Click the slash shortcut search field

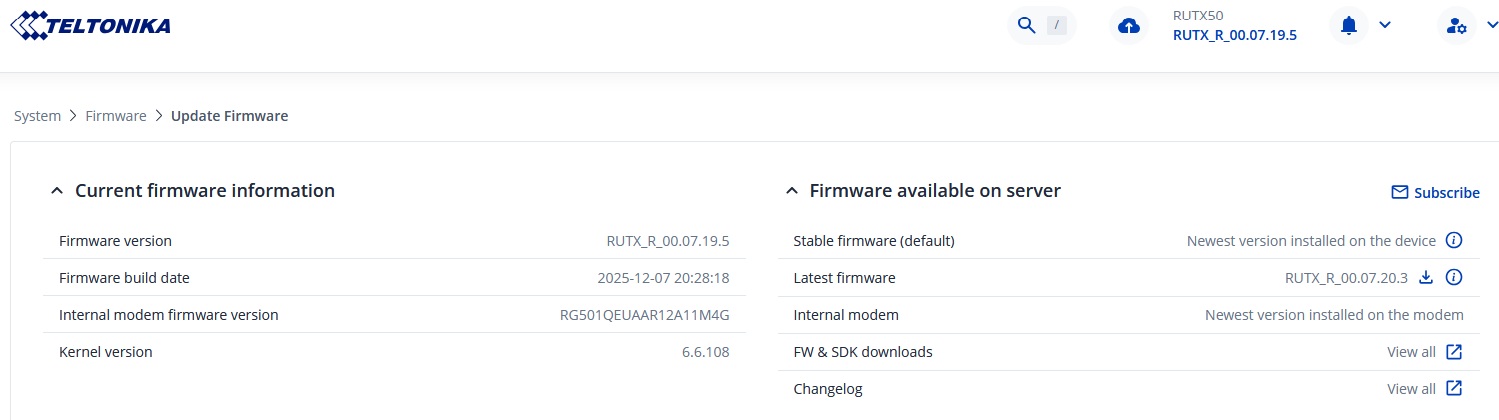tap(1057, 26)
